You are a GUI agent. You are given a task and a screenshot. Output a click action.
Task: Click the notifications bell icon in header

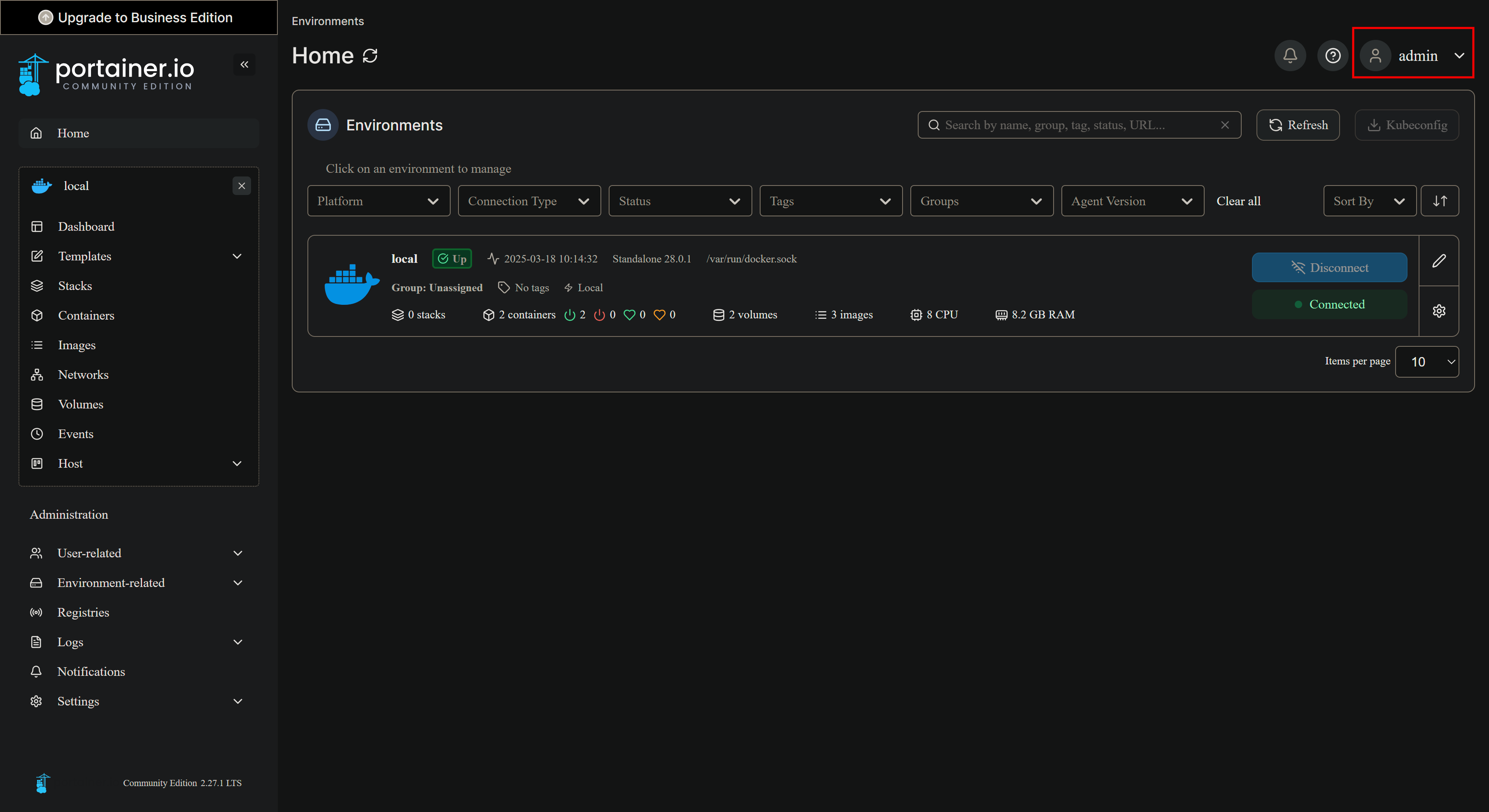1289,56
